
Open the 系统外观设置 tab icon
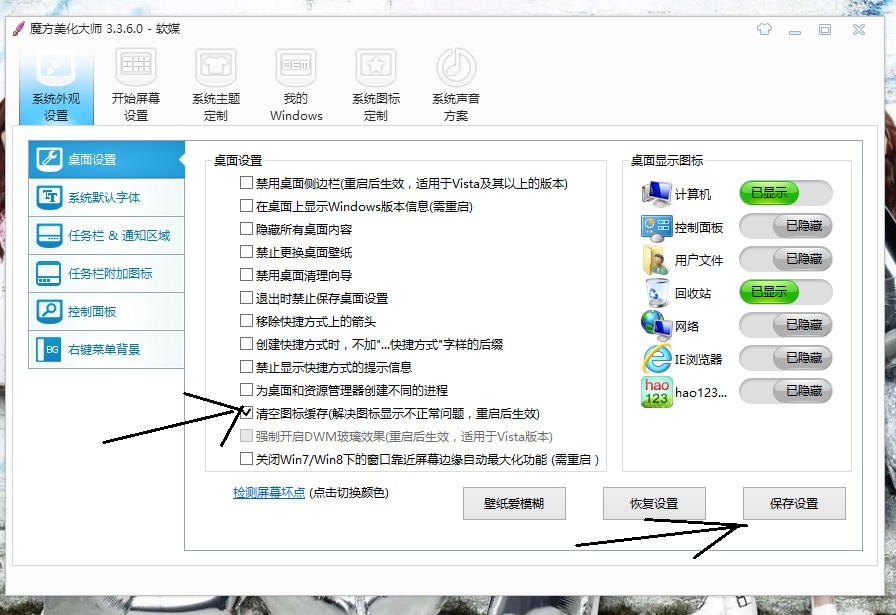(56, 67)
